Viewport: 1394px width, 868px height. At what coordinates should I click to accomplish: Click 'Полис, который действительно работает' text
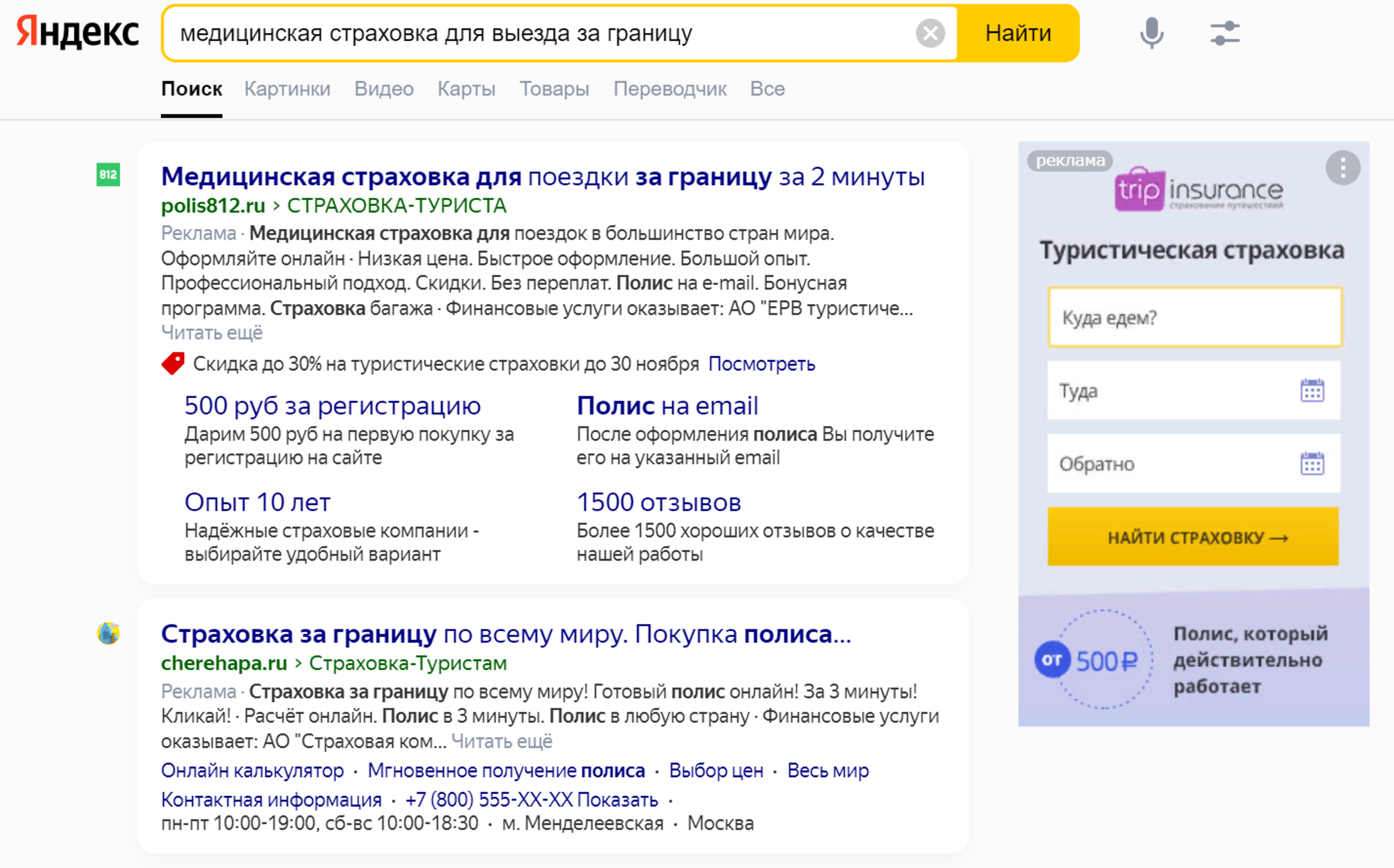pos(1250,660)
